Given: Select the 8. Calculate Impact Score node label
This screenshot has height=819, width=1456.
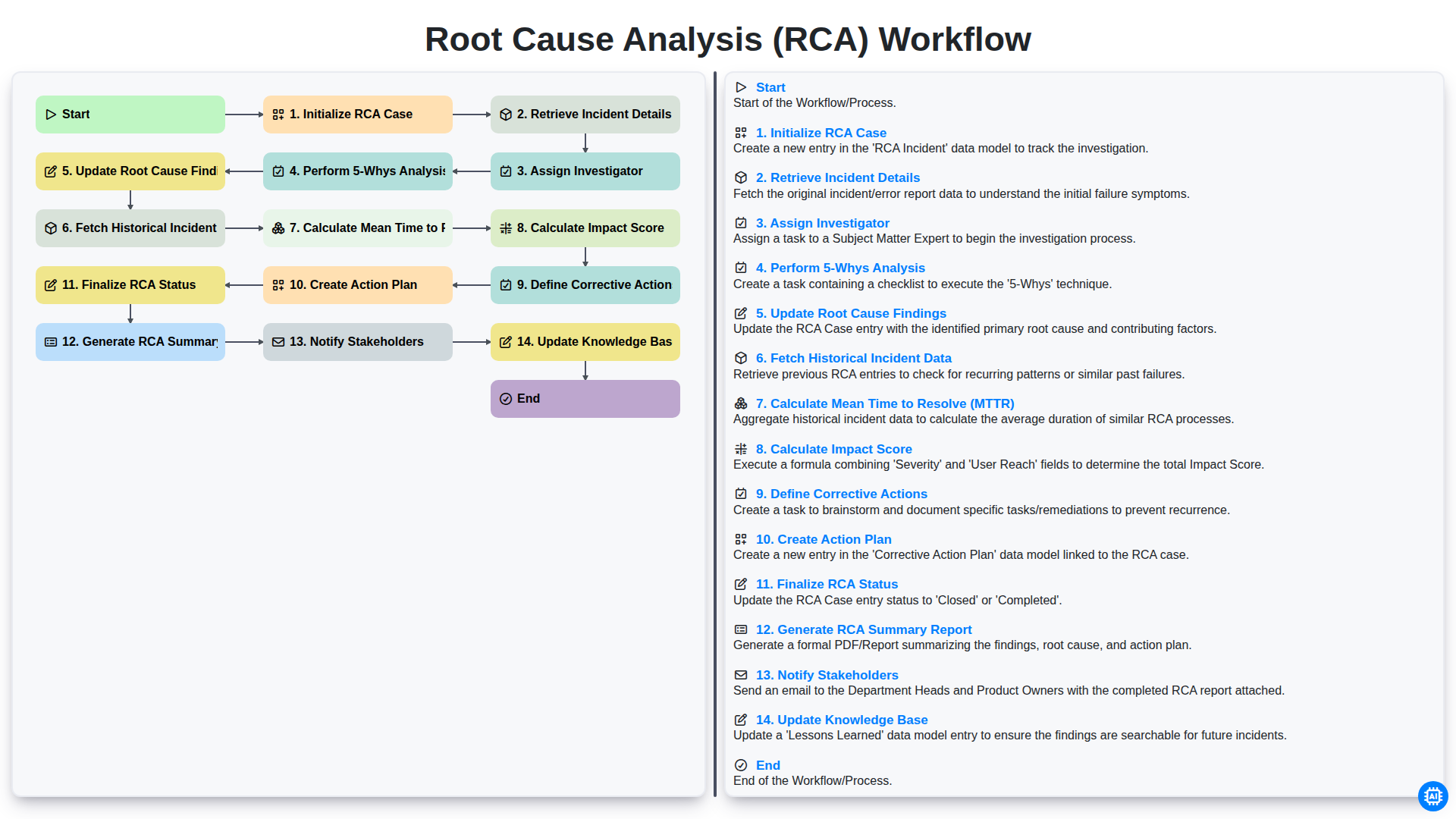Looking at the screenshot, I should coord(590,228).
